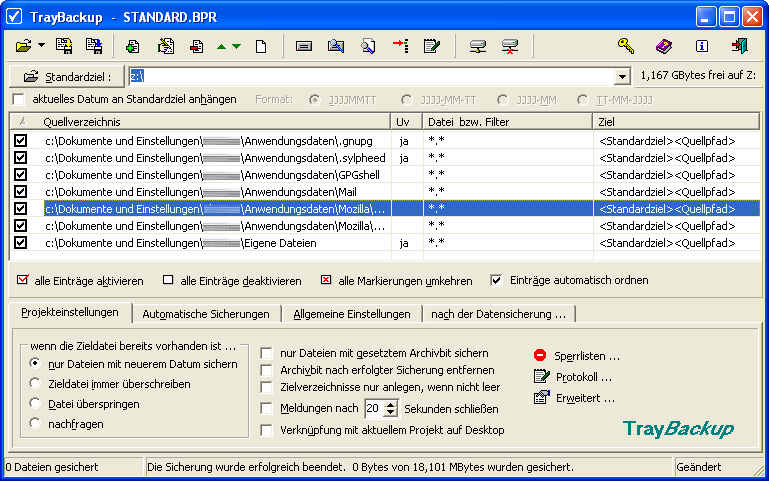Click the Uv column header

pos(407,122)
